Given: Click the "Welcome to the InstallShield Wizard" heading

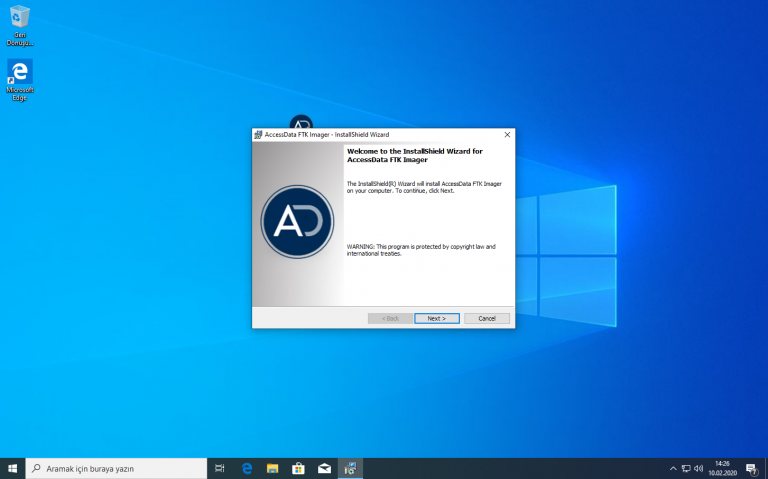Looking at the screenshot, I should click(415, 155).
